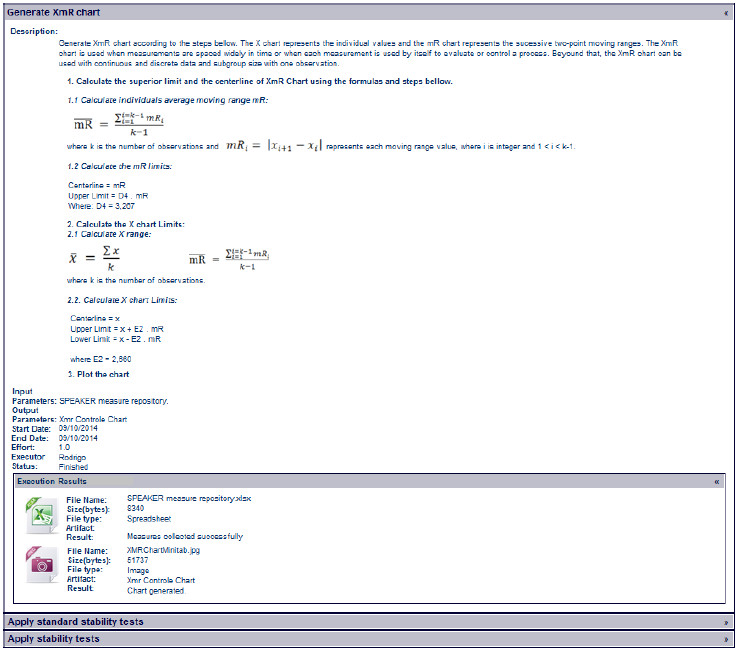Expand the Apply stability tests chevron

coord(726,638)
